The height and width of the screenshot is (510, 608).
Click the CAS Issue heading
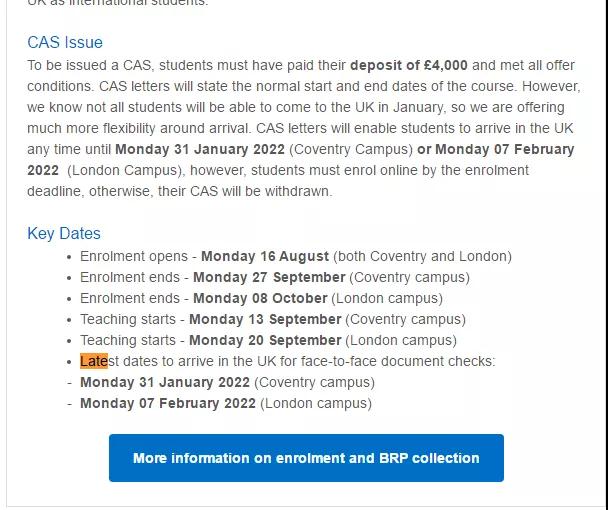click(65, 42)
